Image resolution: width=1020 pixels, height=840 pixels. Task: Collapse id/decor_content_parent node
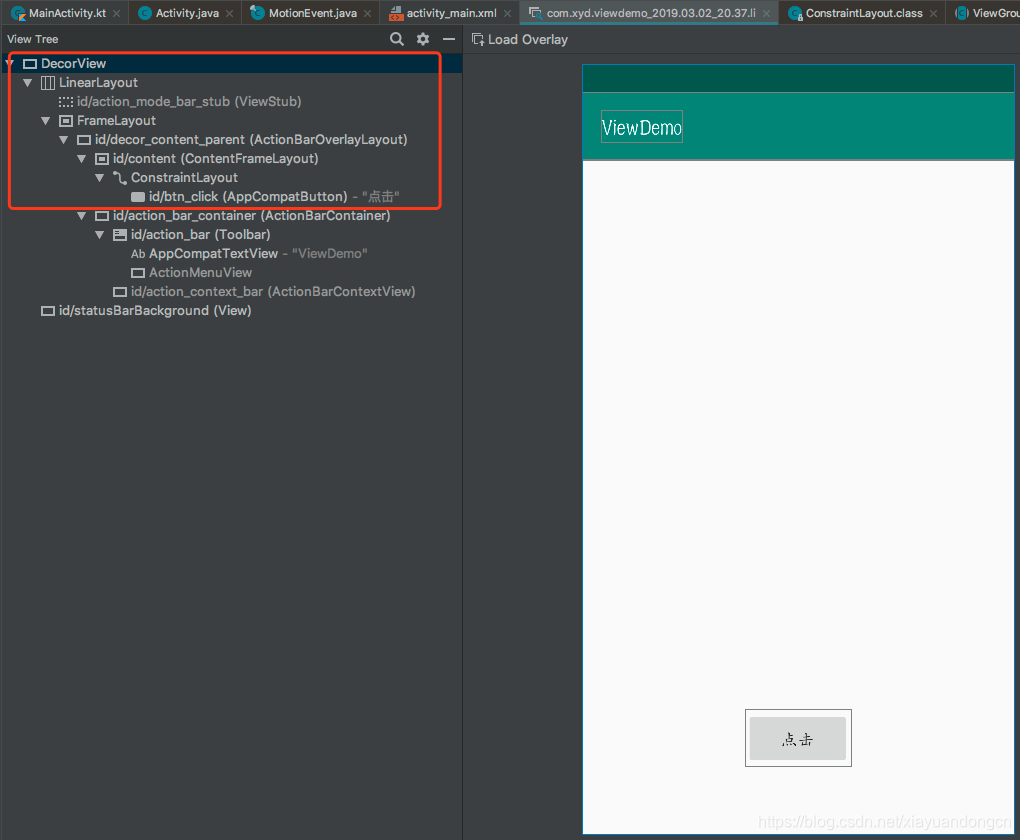(64, 140)
